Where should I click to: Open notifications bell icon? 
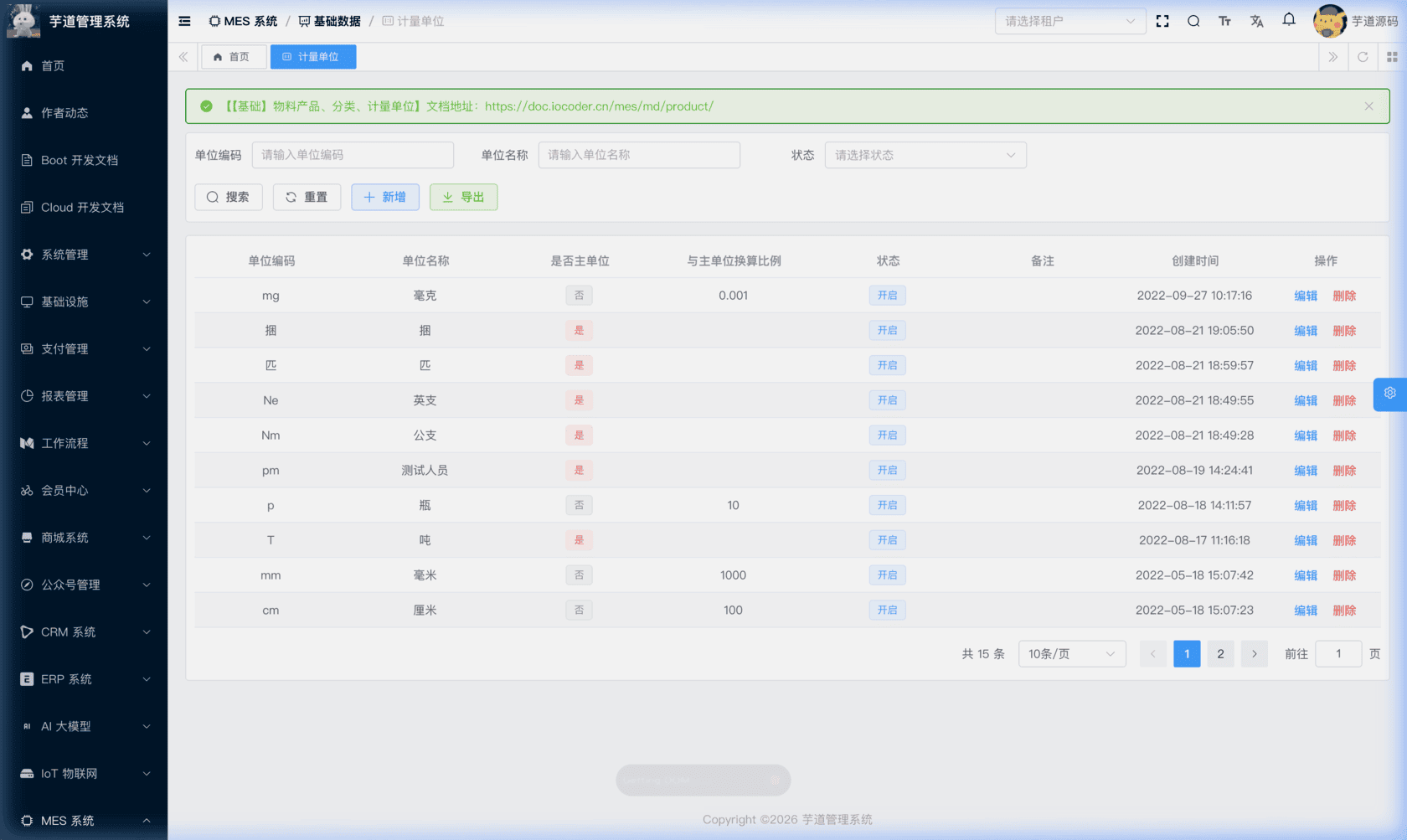pos(1289,20)
